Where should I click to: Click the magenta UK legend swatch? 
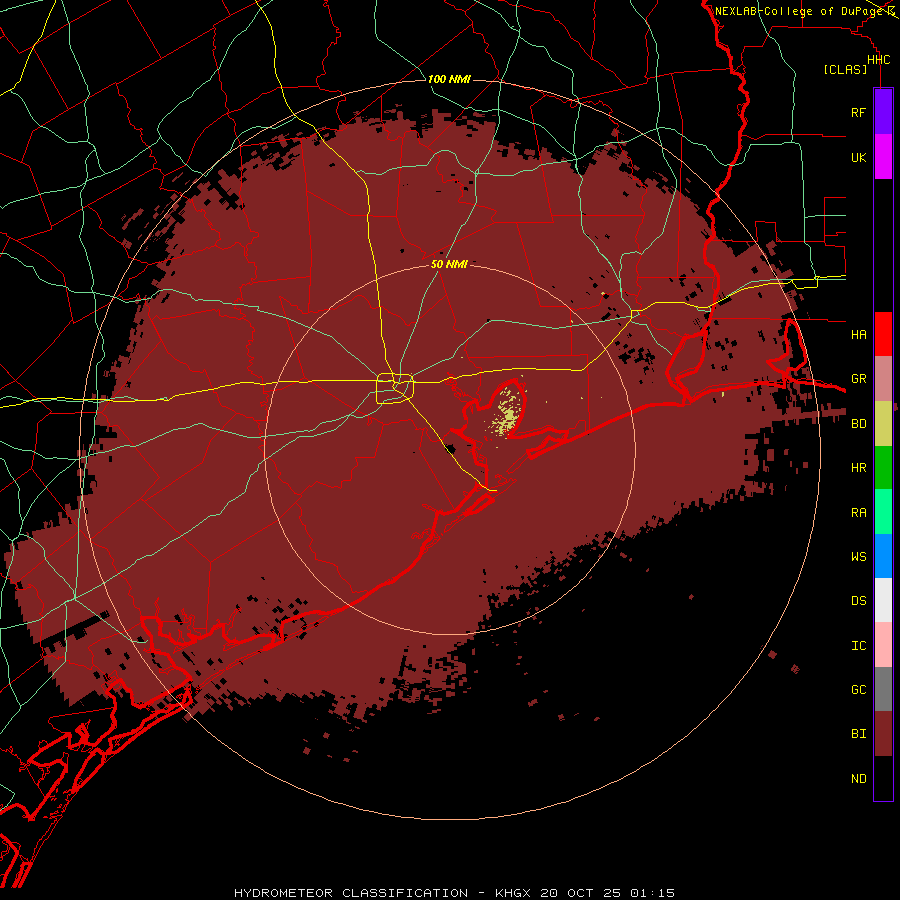pyautogui.click(x=883, y=157)
